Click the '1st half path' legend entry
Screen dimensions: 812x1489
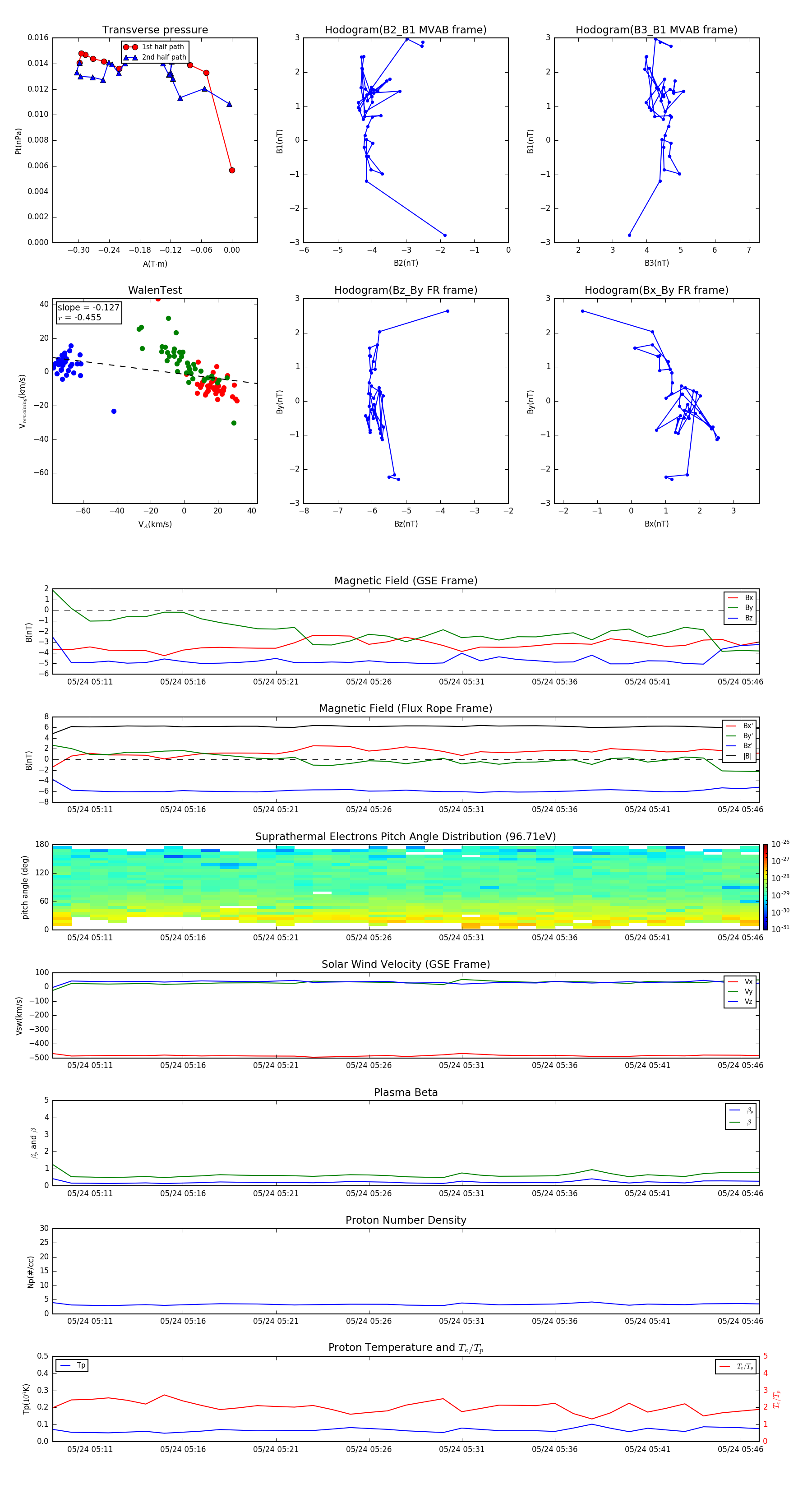[154, 47]
